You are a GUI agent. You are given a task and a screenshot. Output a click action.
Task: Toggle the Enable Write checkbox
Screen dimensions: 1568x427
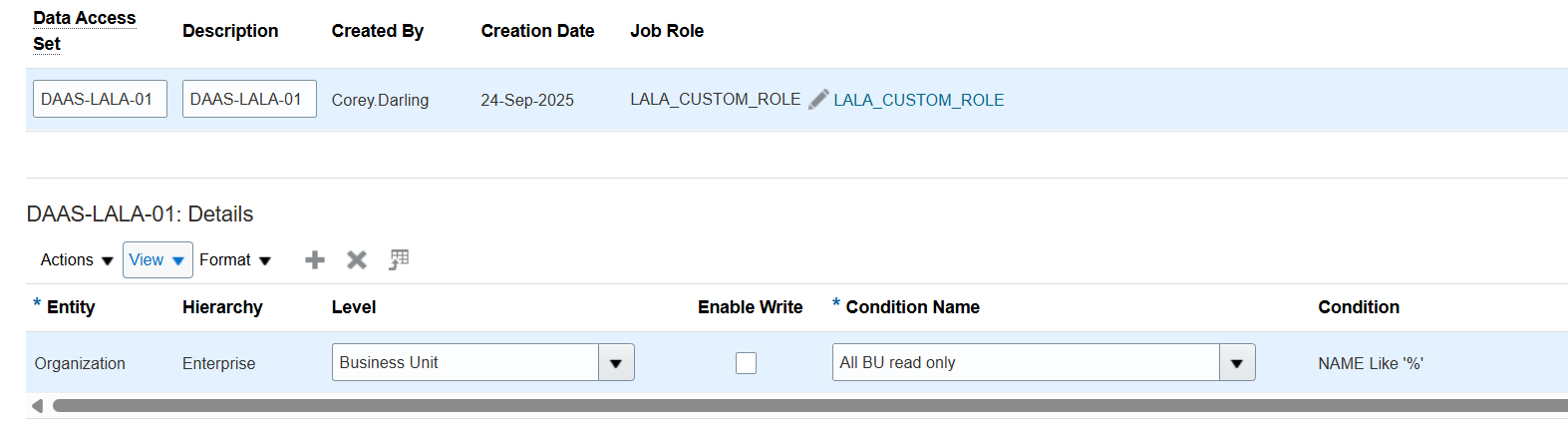click(746, 363)
